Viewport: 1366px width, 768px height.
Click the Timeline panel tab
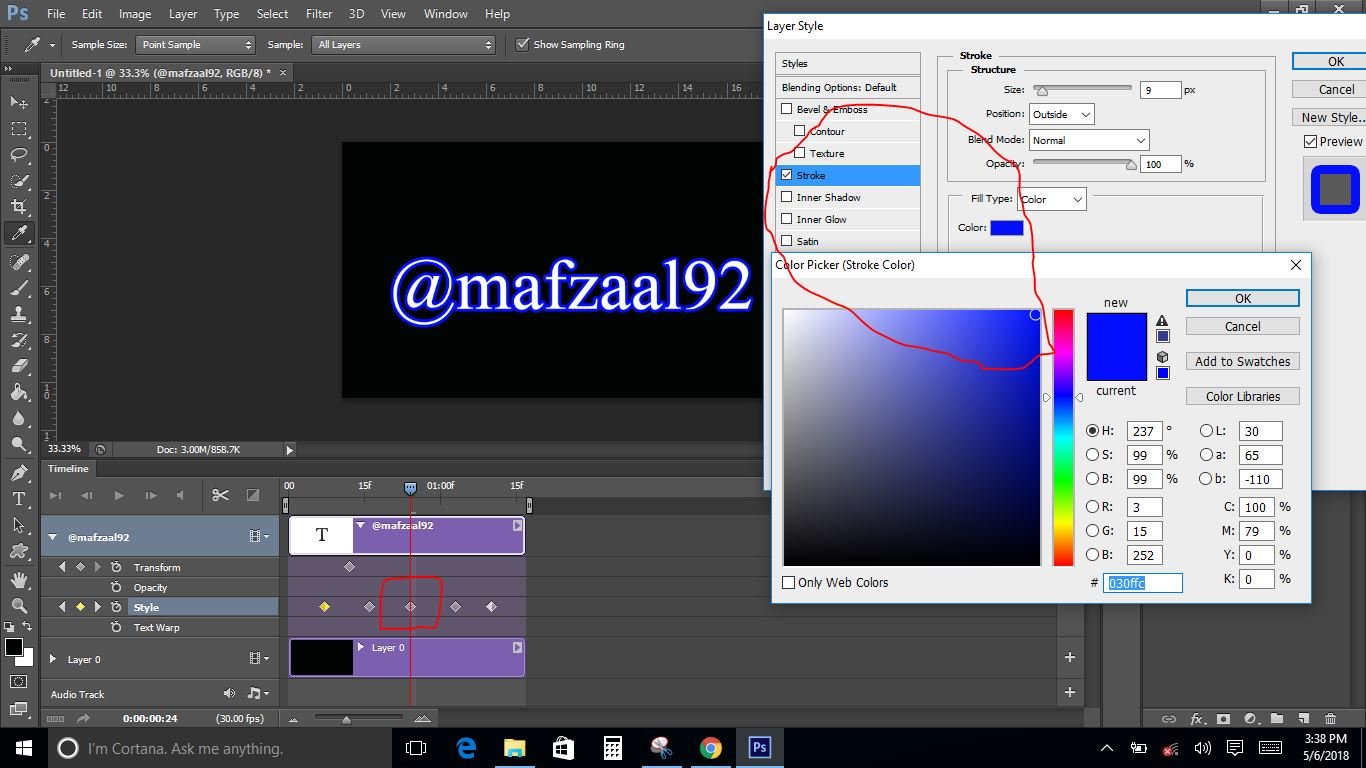click(69, 468)
